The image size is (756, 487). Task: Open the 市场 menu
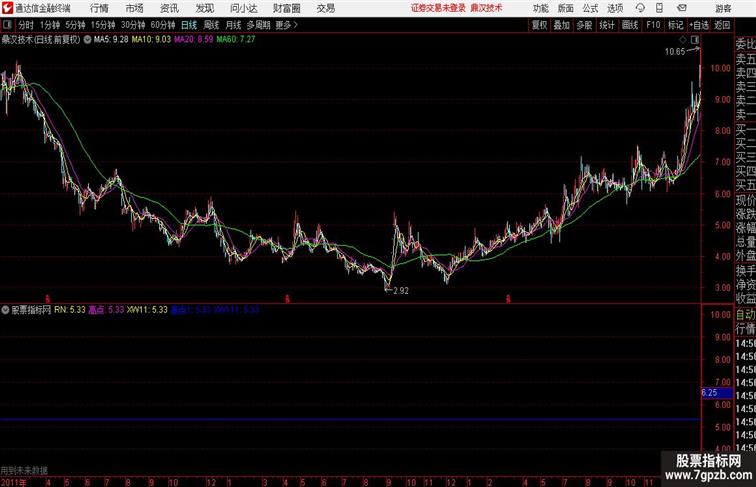pyautogui.click(x=135, y=8)
